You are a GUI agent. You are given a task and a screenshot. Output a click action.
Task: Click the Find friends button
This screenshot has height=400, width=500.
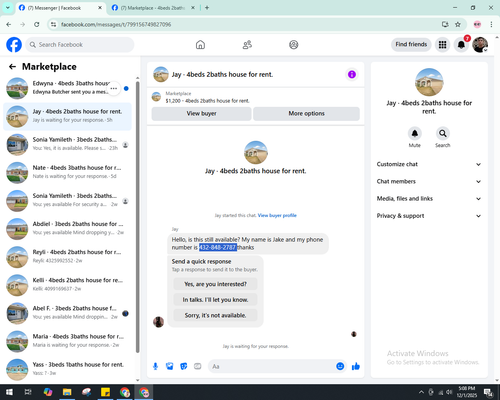click(411, 44)
